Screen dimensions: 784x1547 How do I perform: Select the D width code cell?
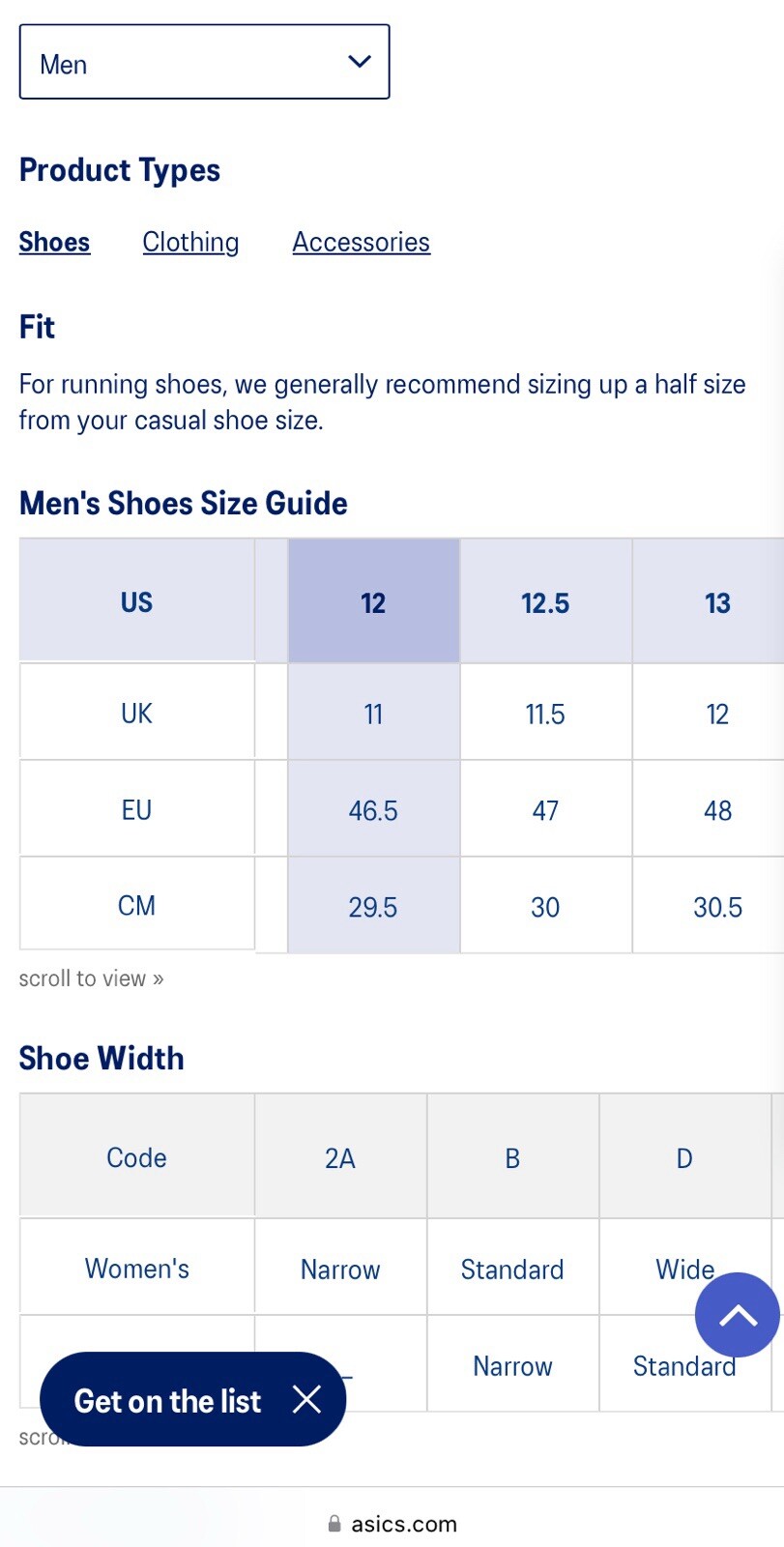[x=684, y=1157]
